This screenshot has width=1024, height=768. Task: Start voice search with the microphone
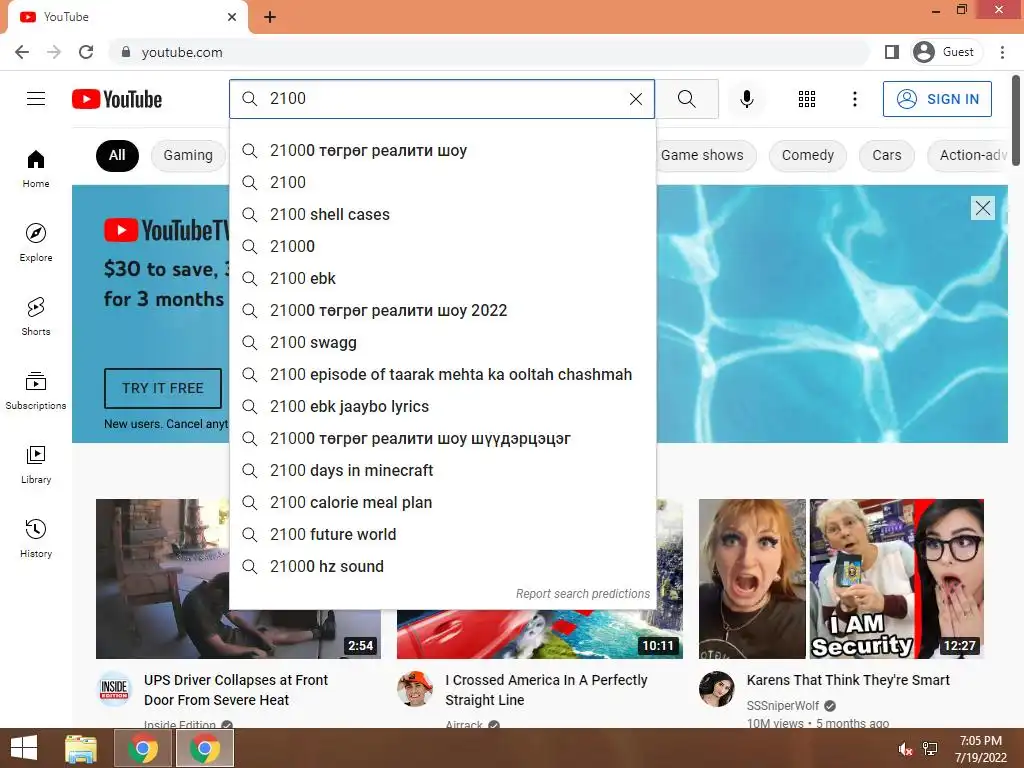[746, 99]
